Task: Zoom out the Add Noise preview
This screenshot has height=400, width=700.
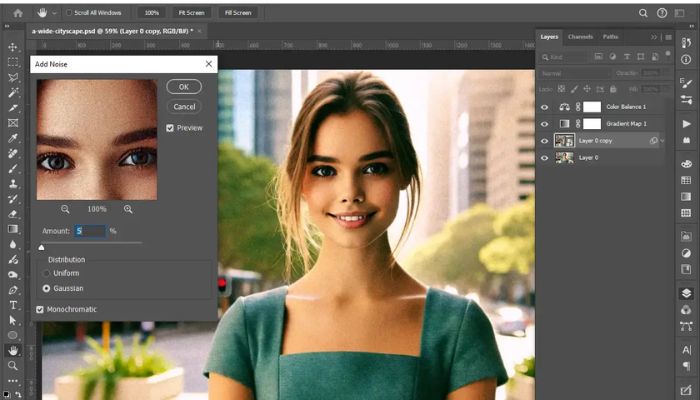Action: coord(65,209)
